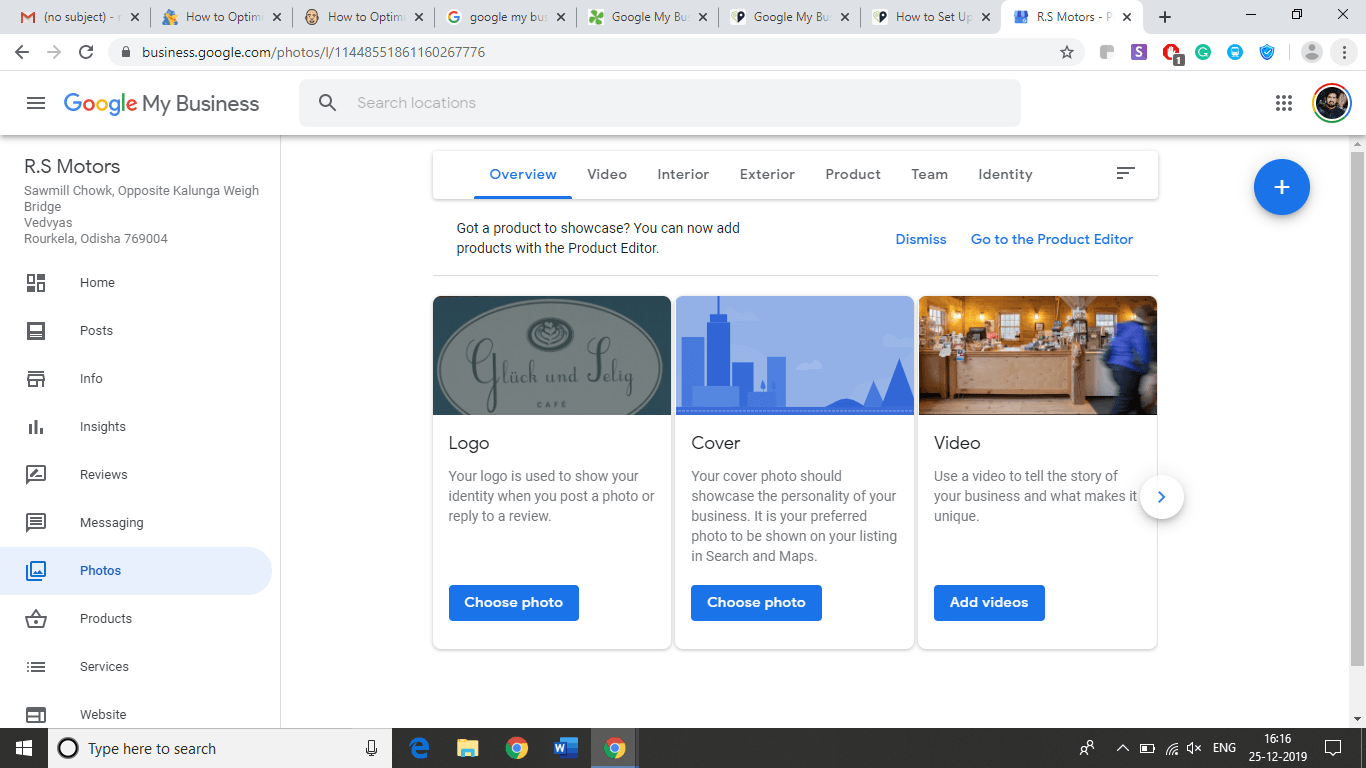Click the Add videos button
The width and height of the screenshot is (1366, 768).
(989, 603)
